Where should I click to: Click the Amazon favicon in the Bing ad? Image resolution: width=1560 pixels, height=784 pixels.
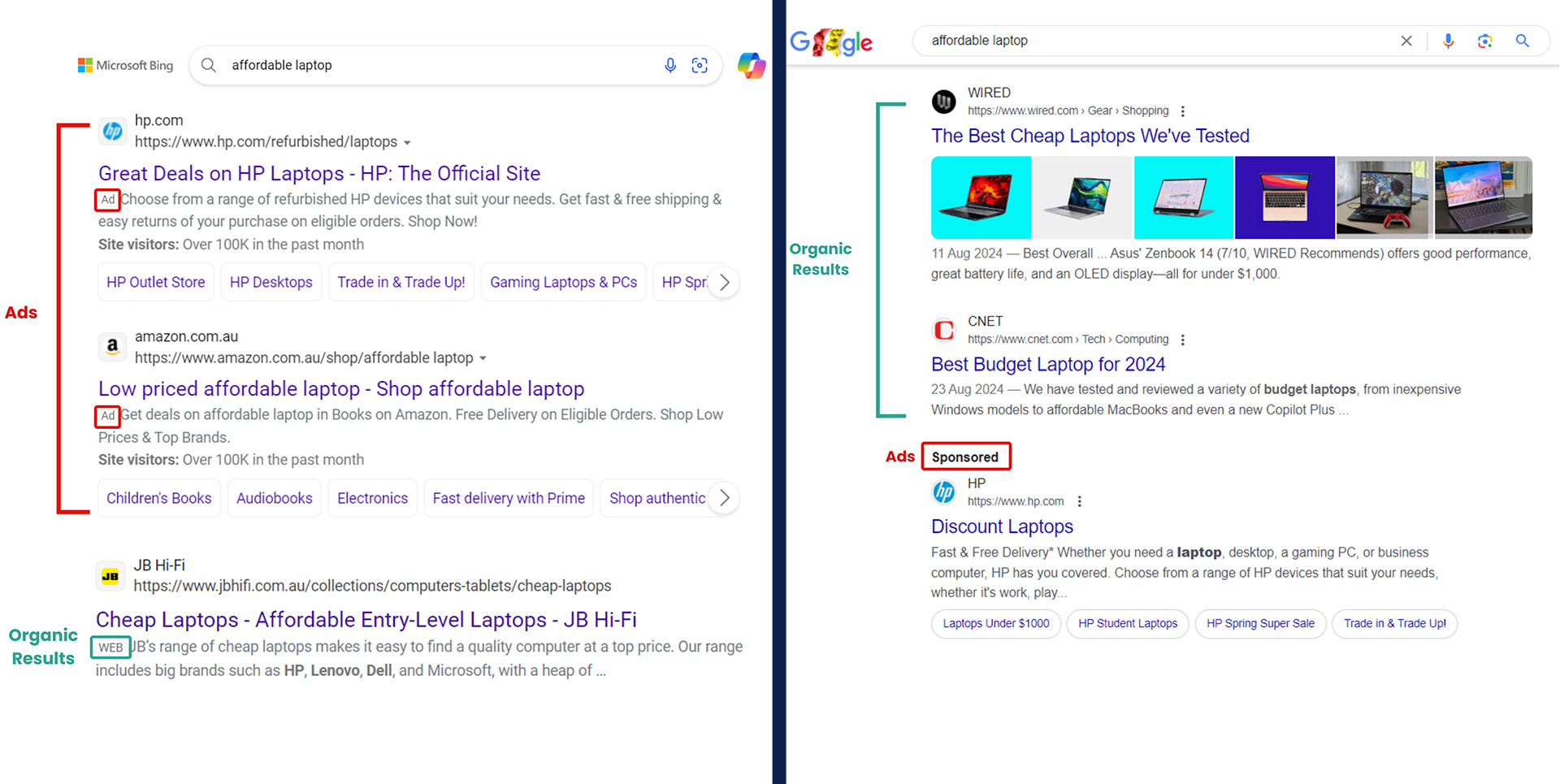tap(113, 347)
